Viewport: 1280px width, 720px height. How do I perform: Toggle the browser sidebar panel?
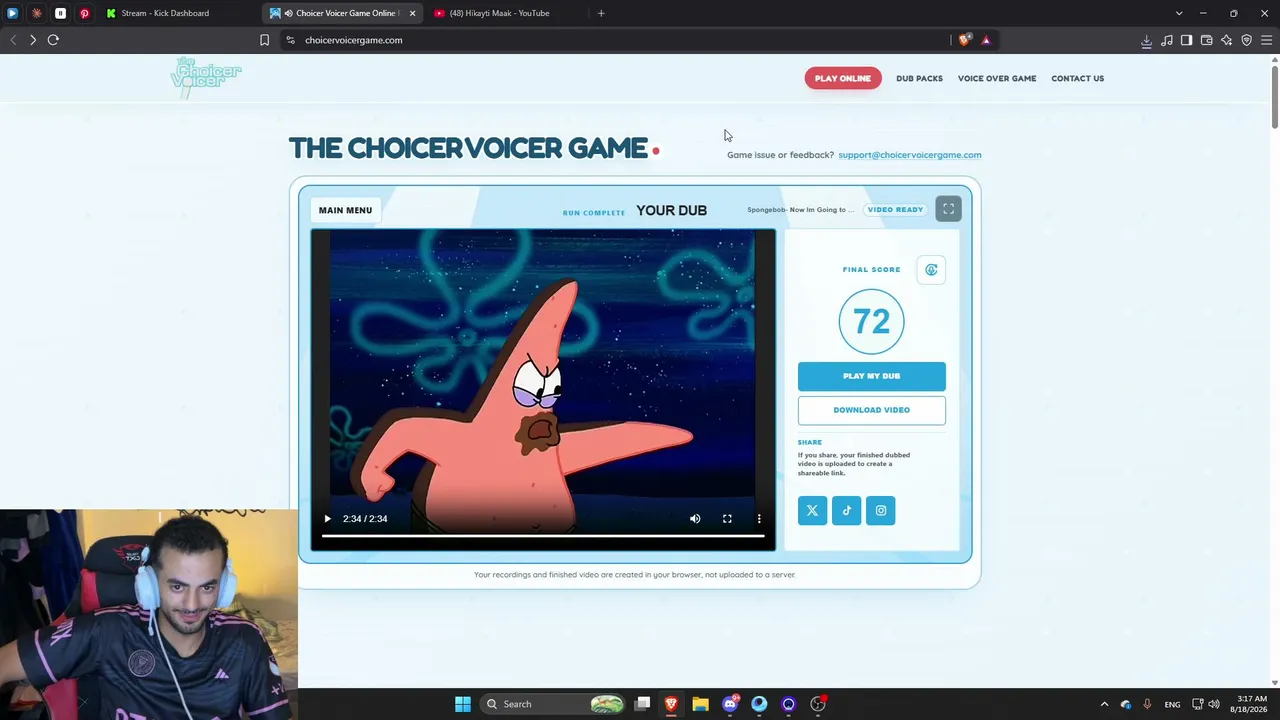(1186, 40)
